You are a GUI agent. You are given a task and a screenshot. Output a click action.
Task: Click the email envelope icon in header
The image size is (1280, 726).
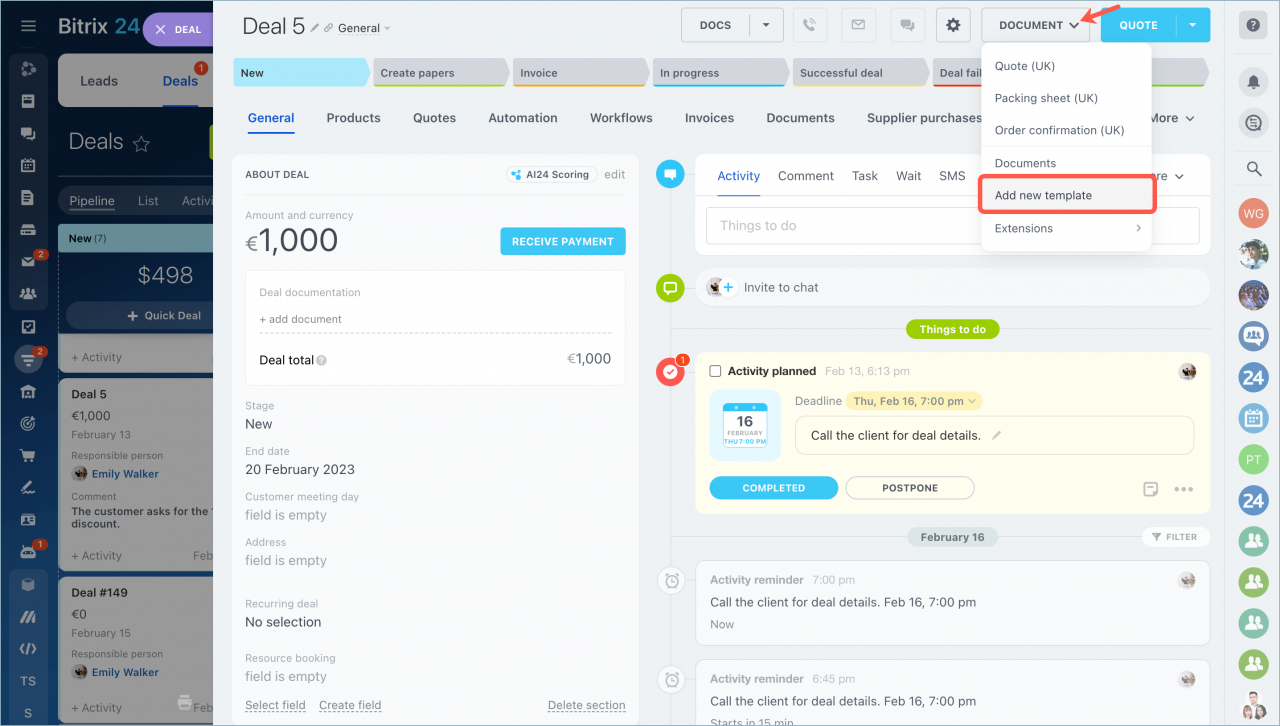(x=858, y=25)
